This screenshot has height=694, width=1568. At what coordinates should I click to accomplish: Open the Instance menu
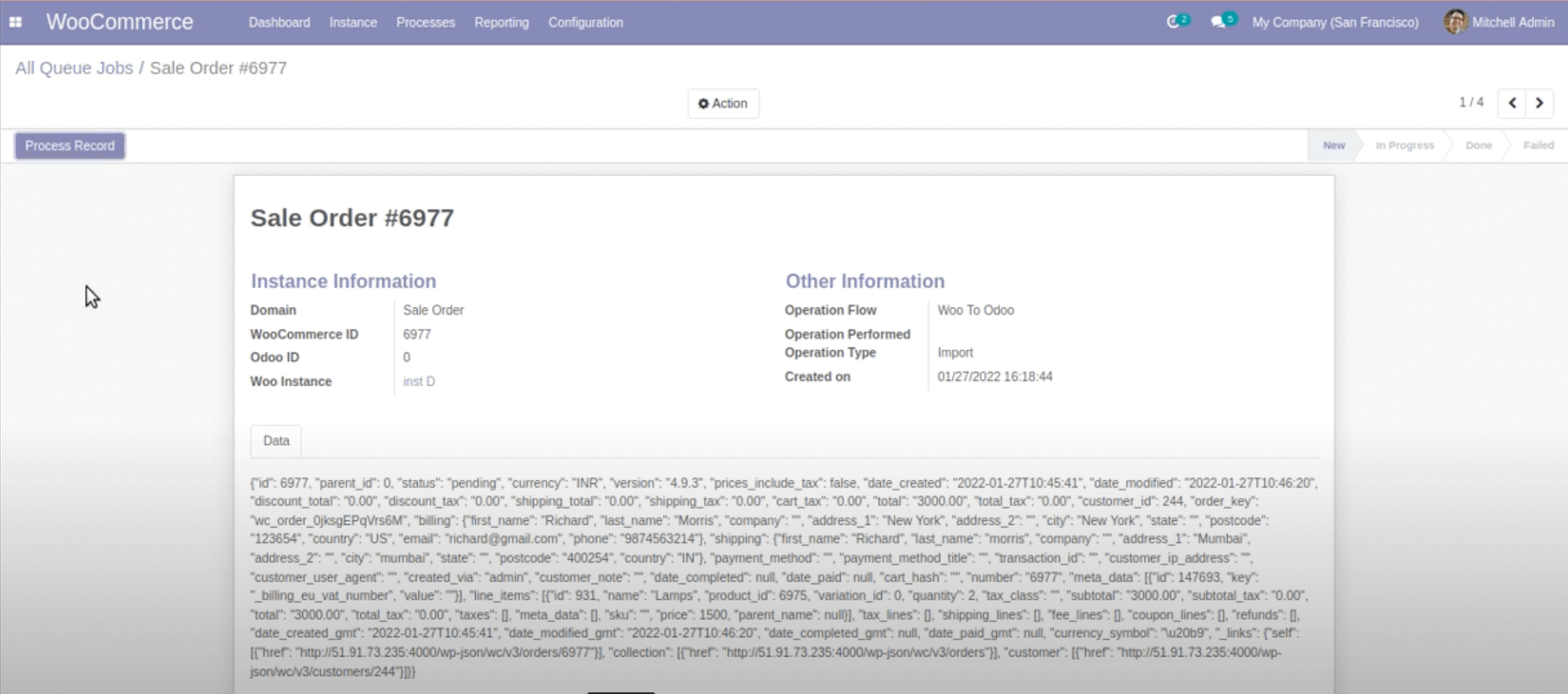(353, 22)
